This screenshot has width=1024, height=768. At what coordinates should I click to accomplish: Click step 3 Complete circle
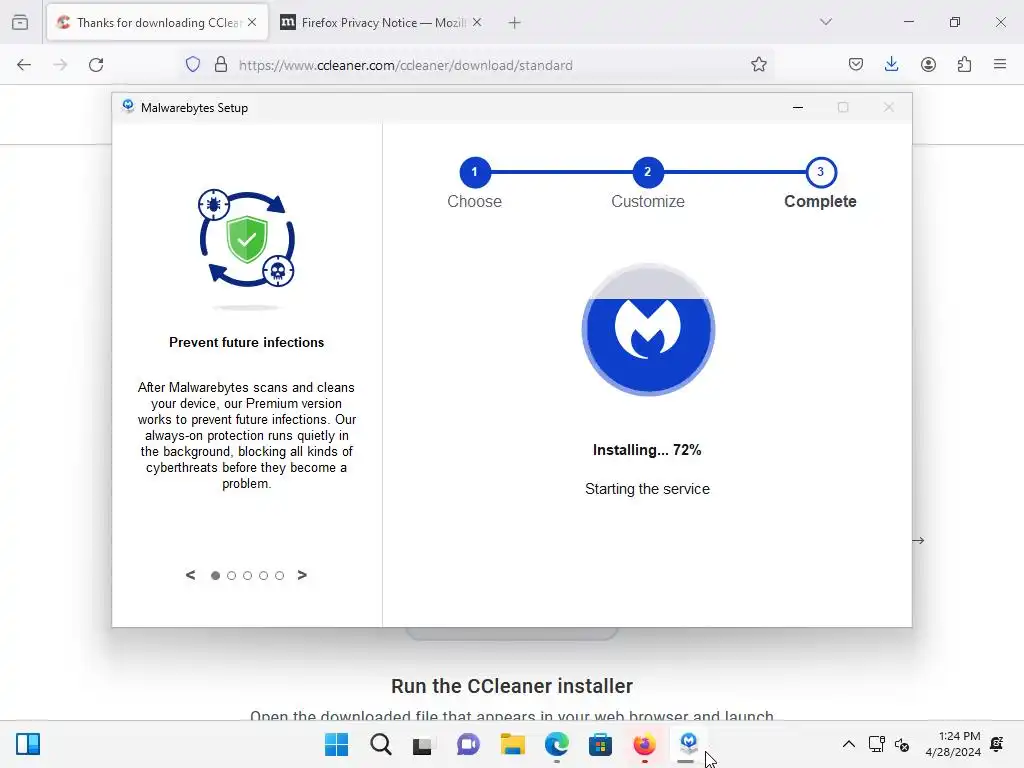821,172
